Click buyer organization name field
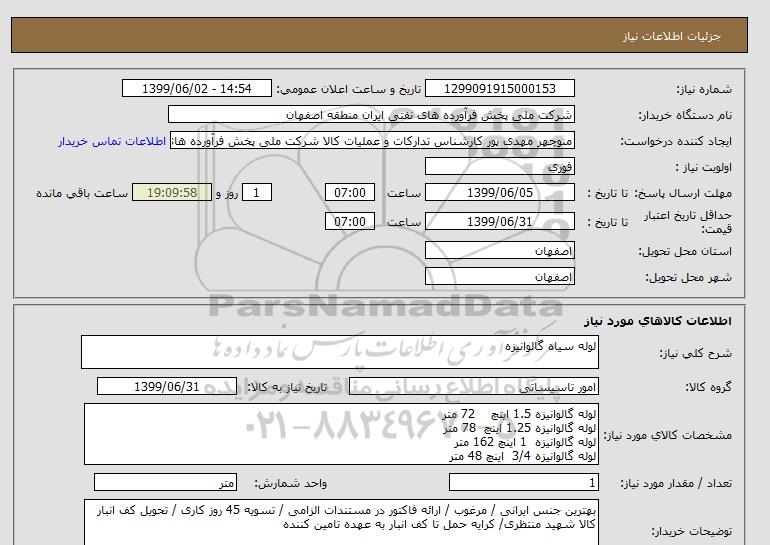The image size is (770, 545). tap(371, 114)
